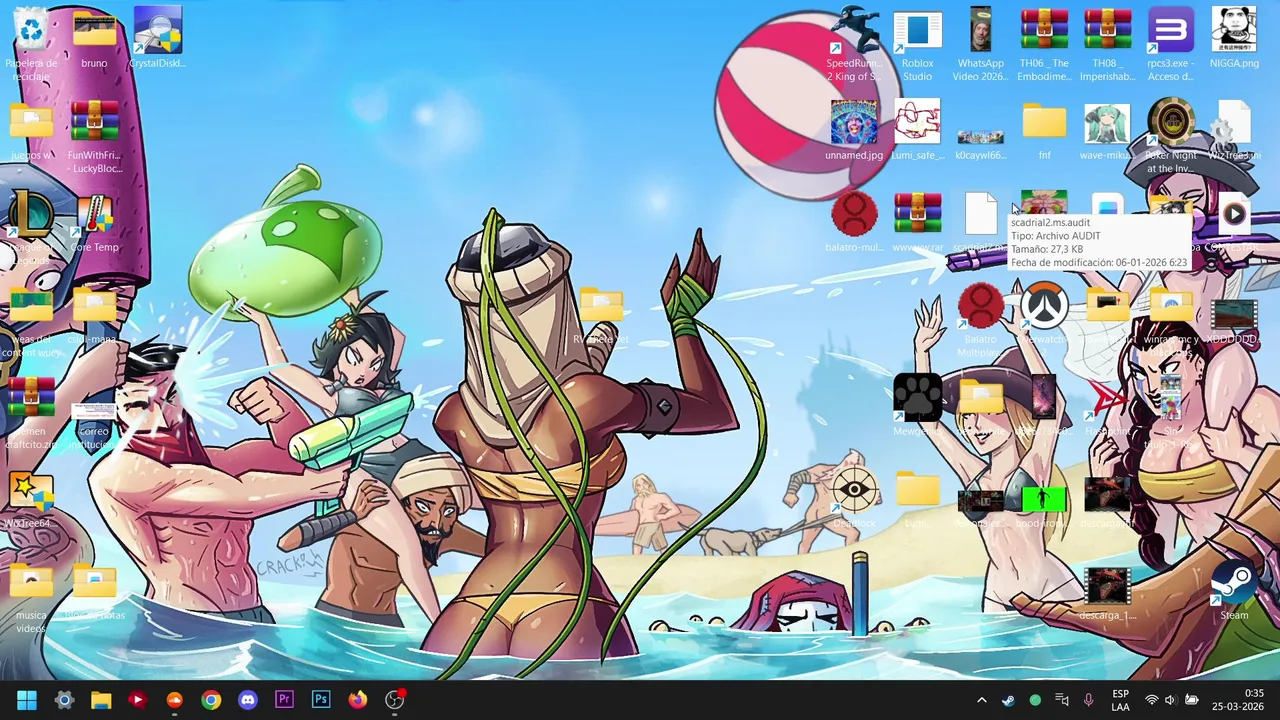Open Photoshop from the taskbar
Viewport: 1280px width, 720px height.
click(x=321, y=700)
